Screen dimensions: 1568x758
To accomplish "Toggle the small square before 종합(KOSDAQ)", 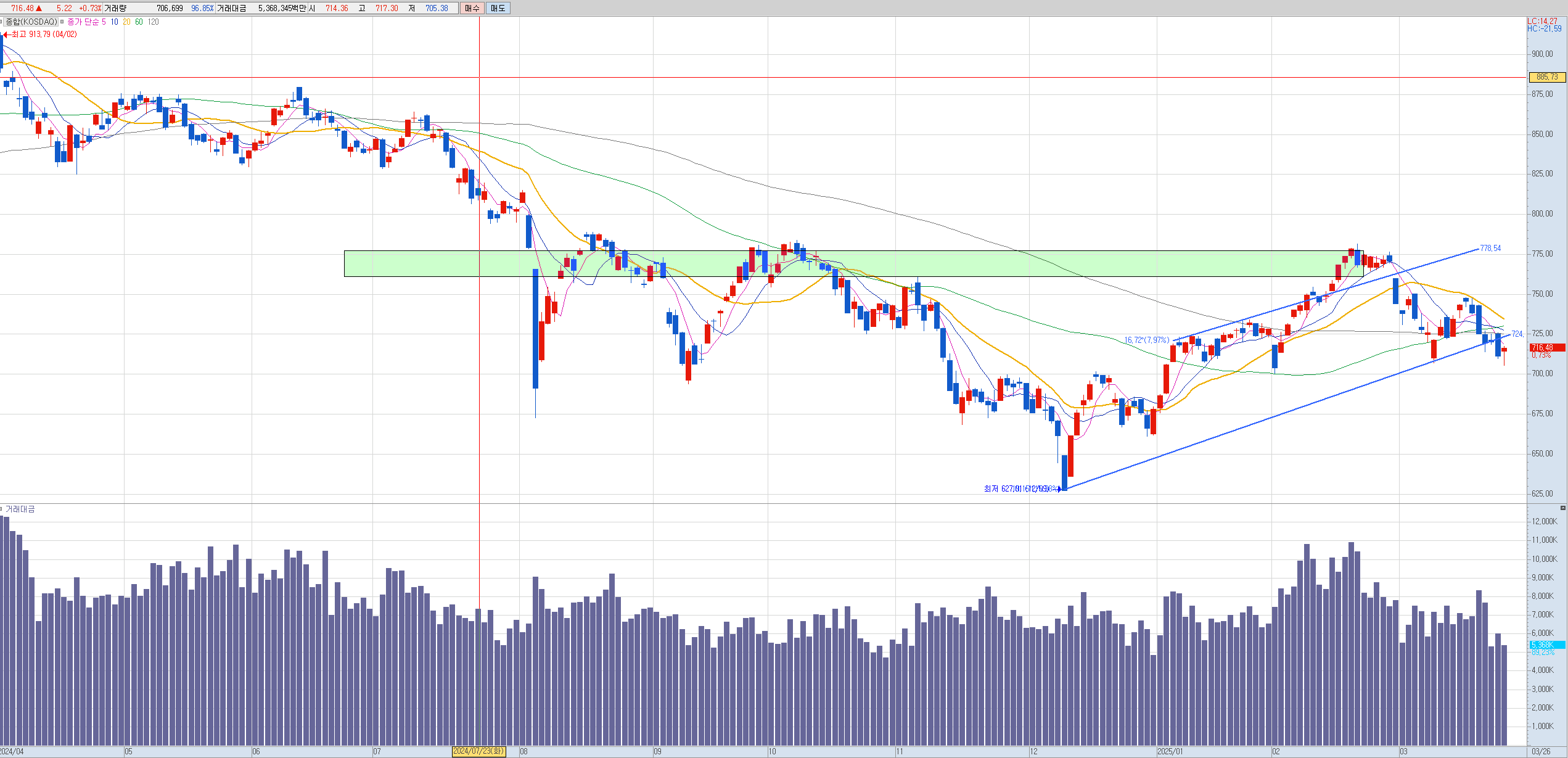I will (2, 22).
